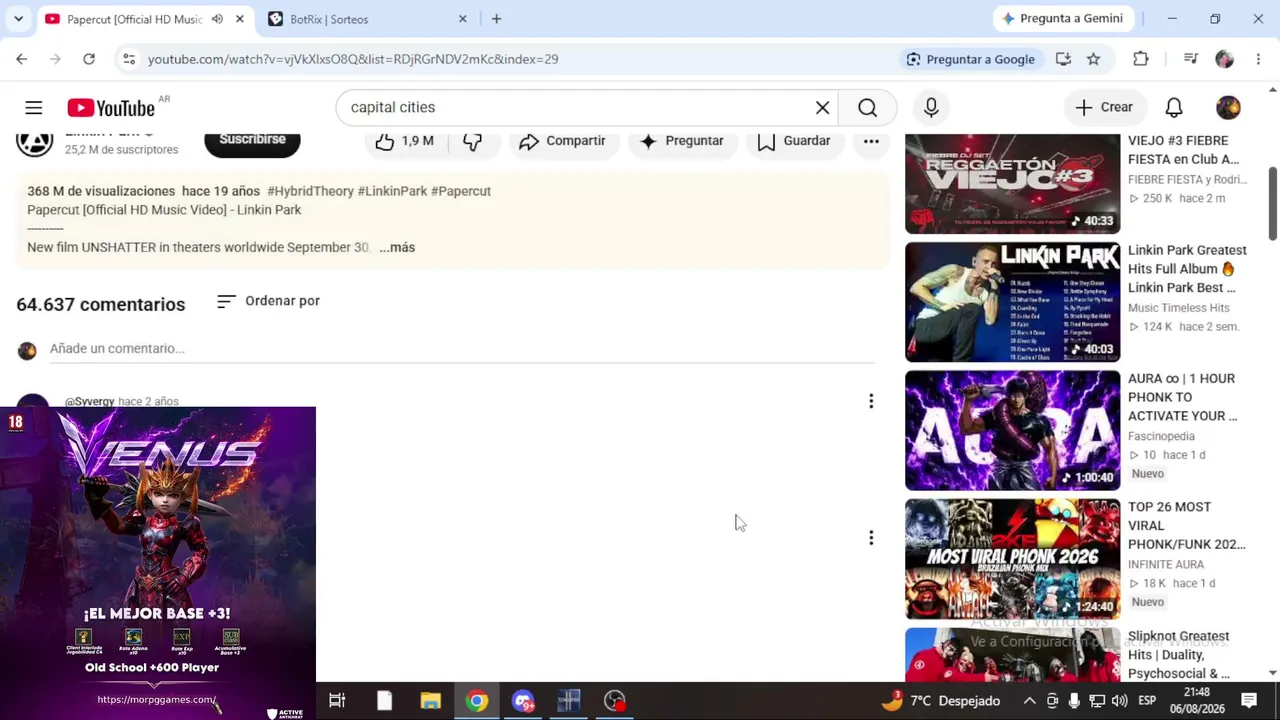Save the video with Guardar
Viewport: 1280px width, 720px height.
point(794,141)
